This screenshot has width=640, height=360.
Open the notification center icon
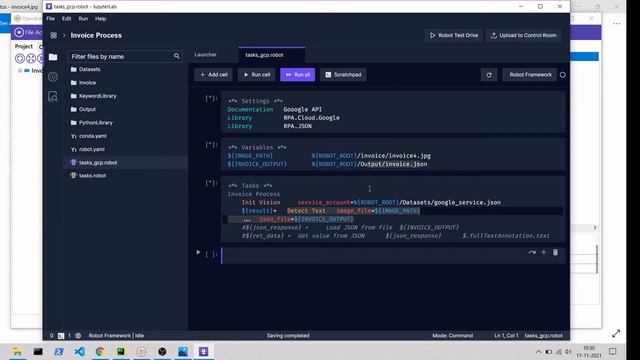point(613,351)
